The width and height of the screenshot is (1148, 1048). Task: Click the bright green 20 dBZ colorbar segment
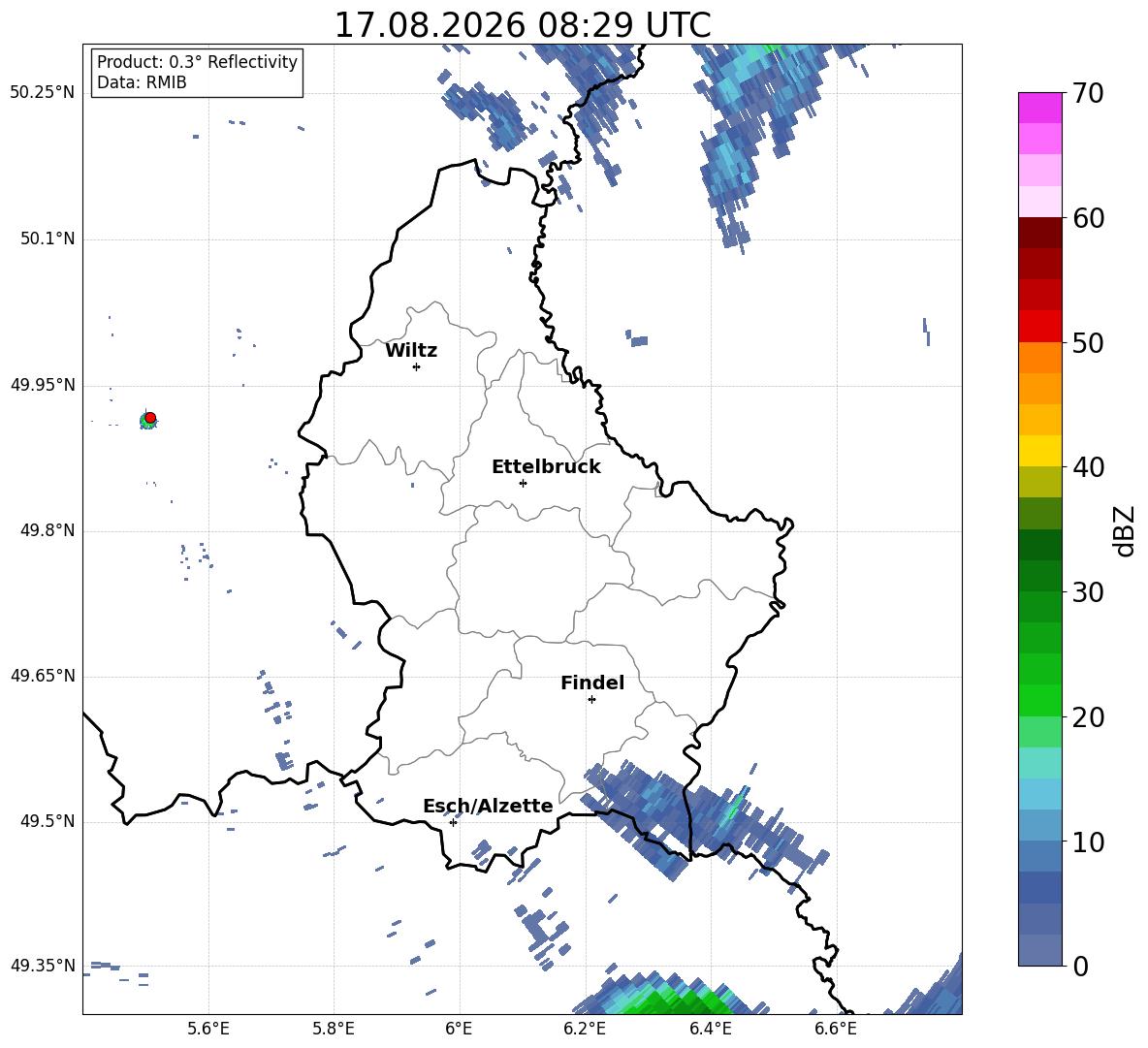point(1039,700)
